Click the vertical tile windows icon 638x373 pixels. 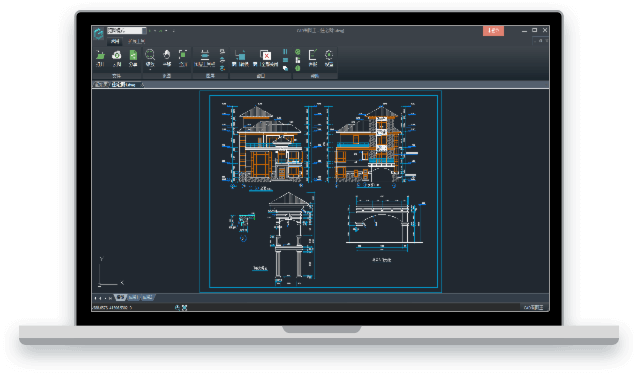click(x=285, y=52)
